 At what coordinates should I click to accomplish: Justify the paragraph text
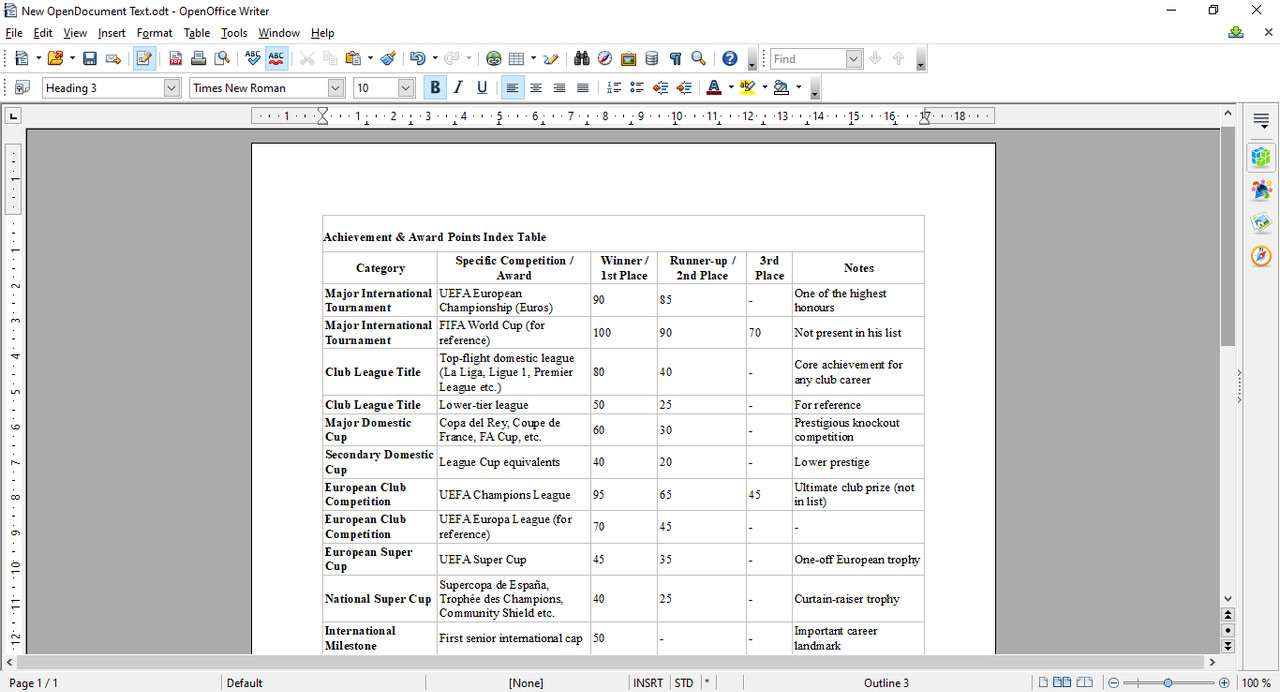[x=583, y=88]
